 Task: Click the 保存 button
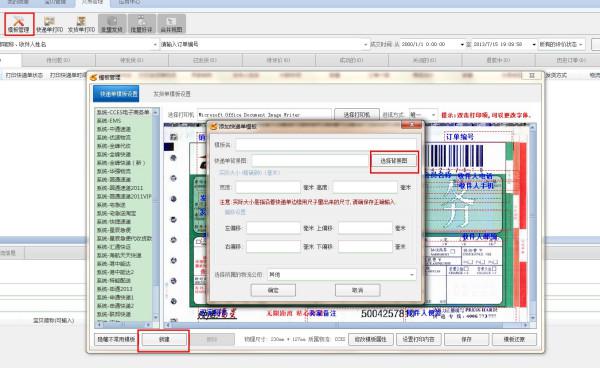pos(466,339)
